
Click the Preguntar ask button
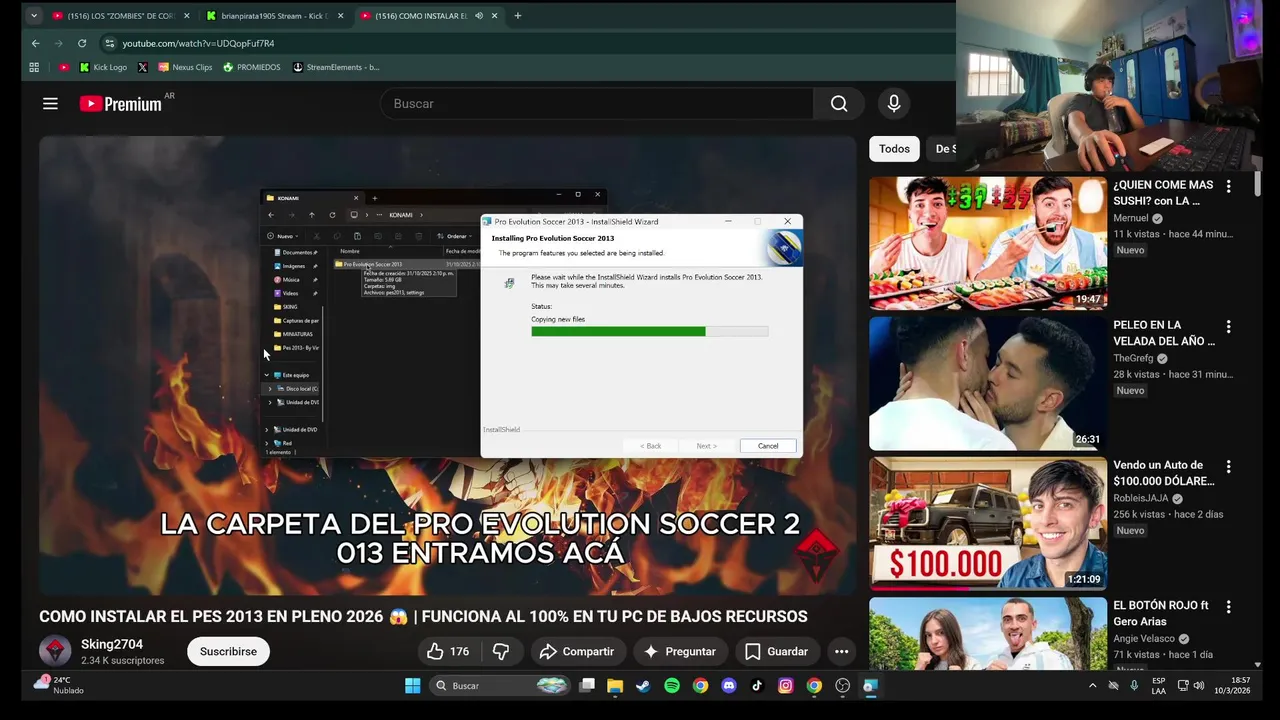point(680,652)
